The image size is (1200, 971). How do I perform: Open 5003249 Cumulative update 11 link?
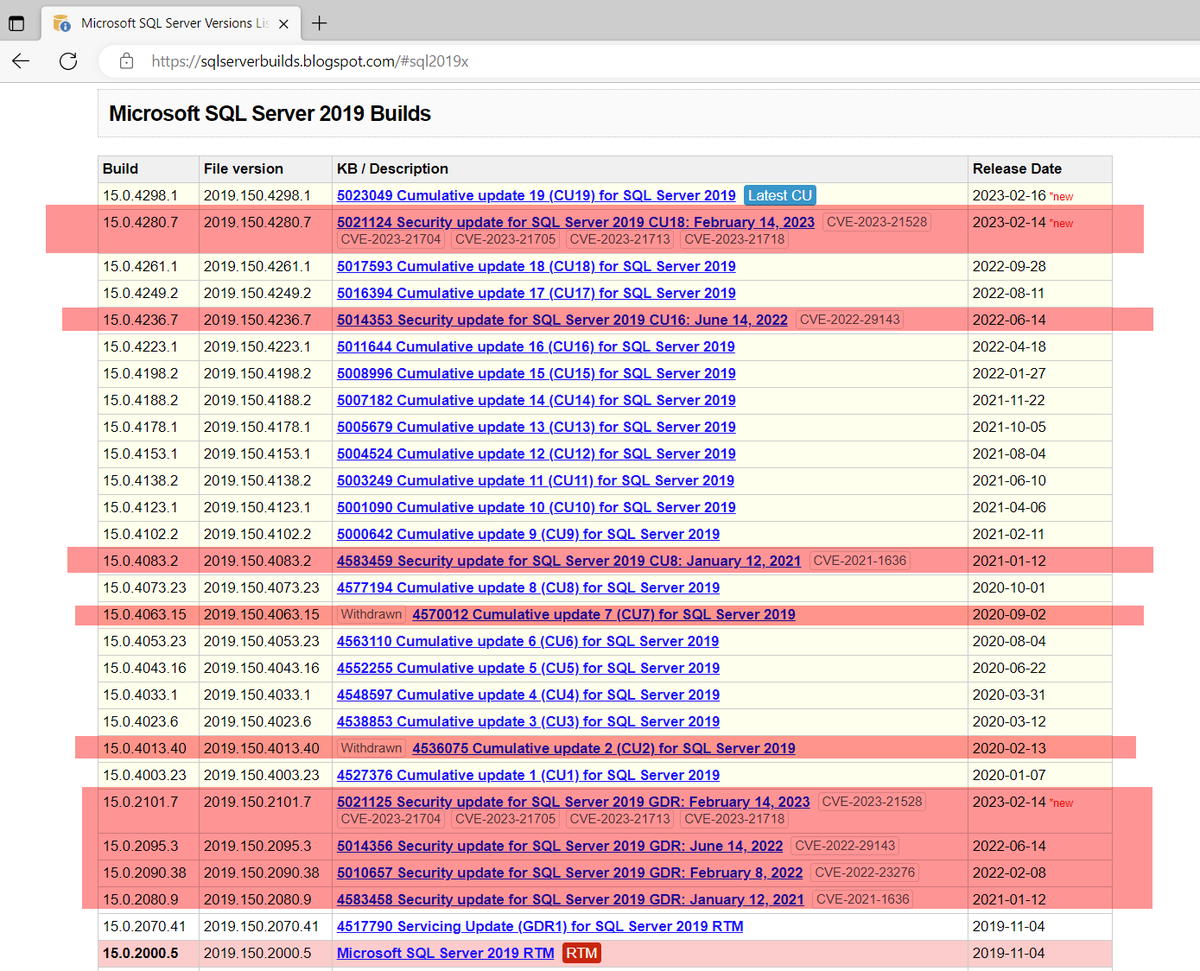tap(535, 480)
